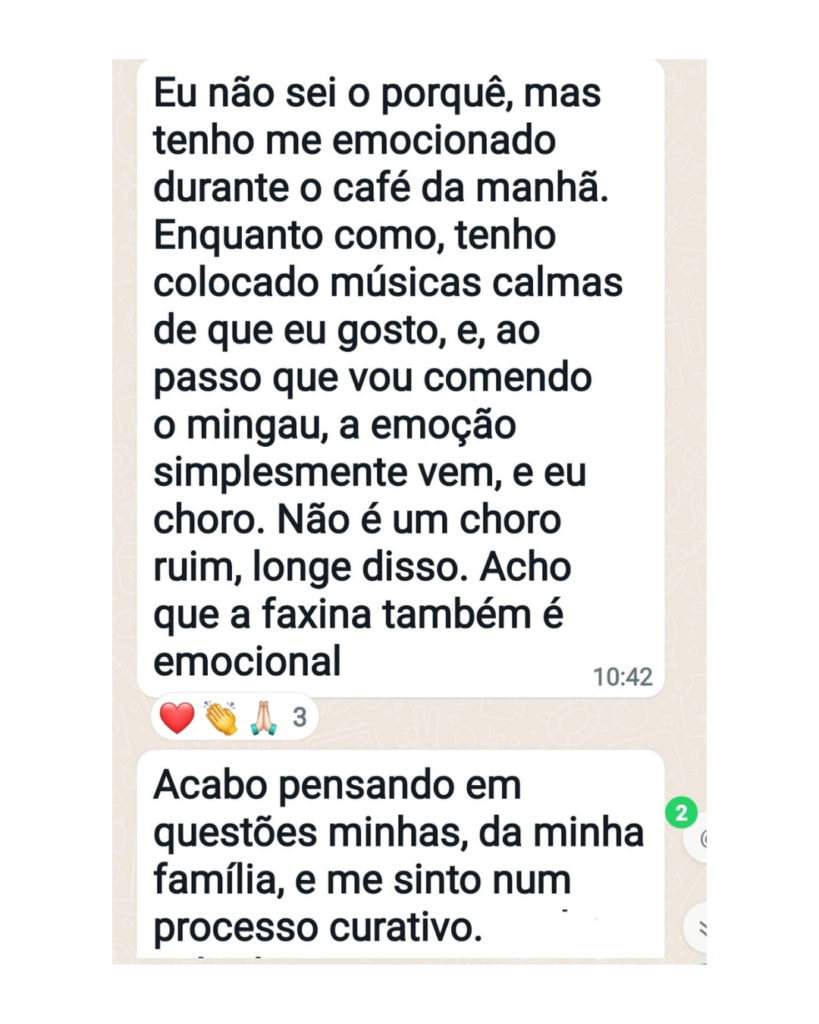The image size is (819, 1024).
Task: Select the message timestamp 10:42
Action: pyautogui.click(x=622, y=677)
